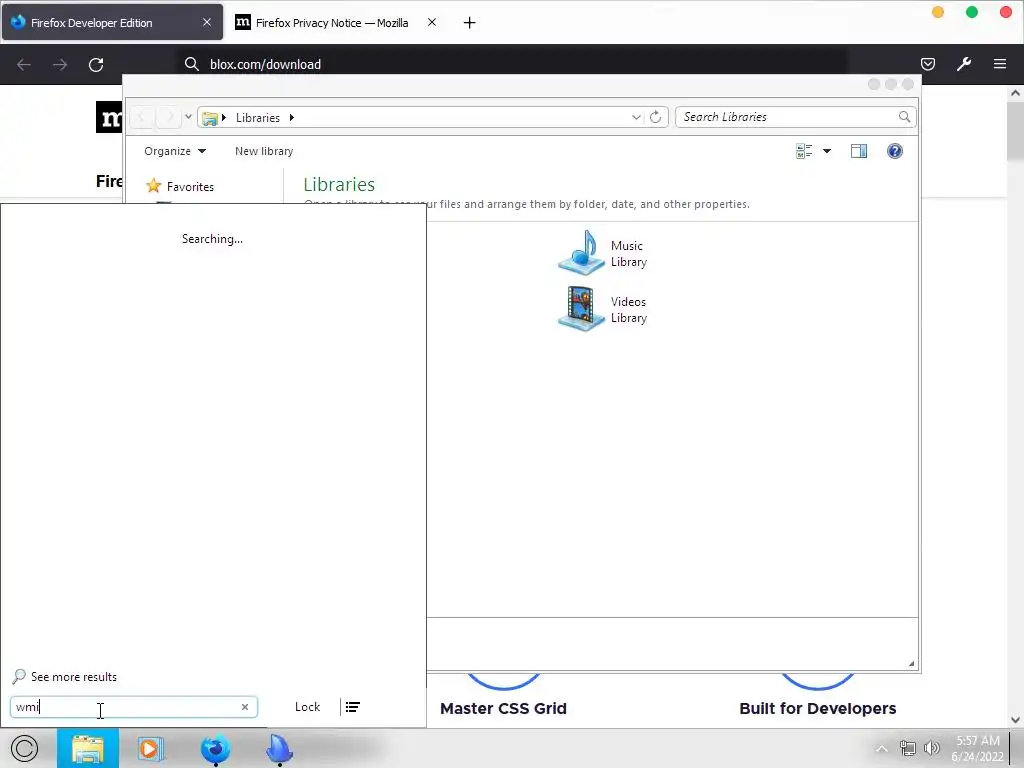1024x768 pixels.
Task: Click the Lock button
Action: (308, 707)
